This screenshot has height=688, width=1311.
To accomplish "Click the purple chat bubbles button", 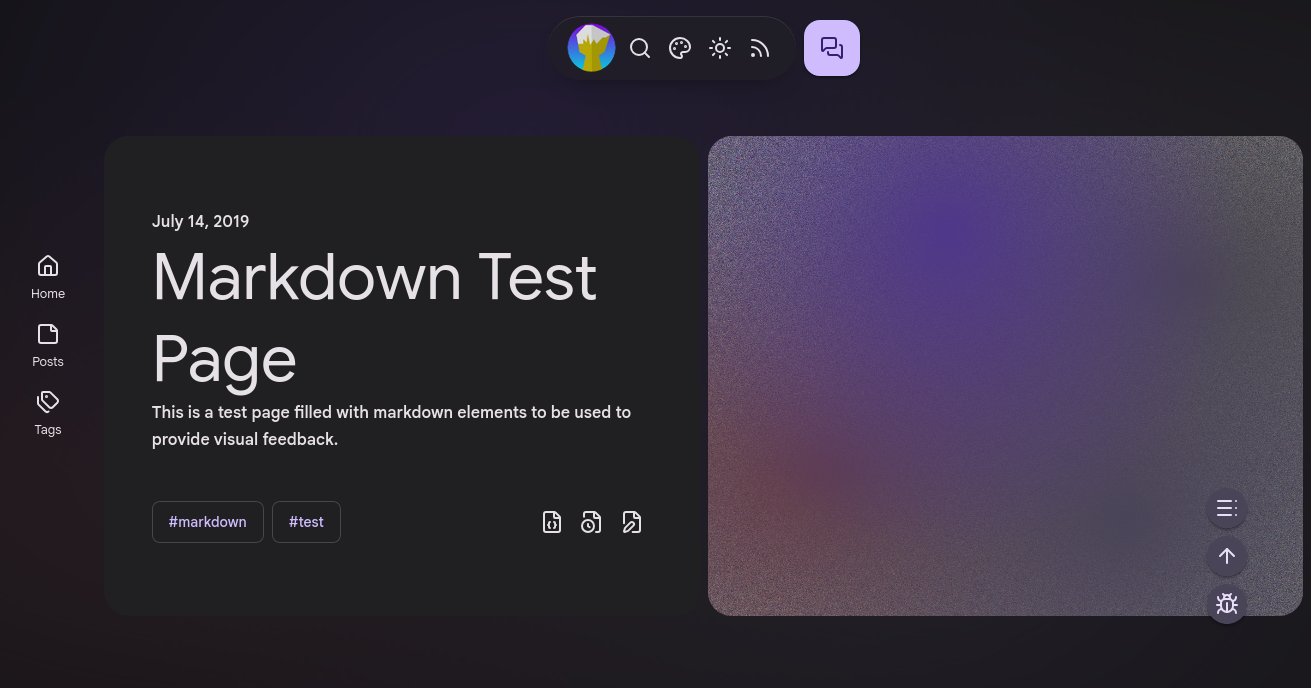I will [x=832, y=48].
